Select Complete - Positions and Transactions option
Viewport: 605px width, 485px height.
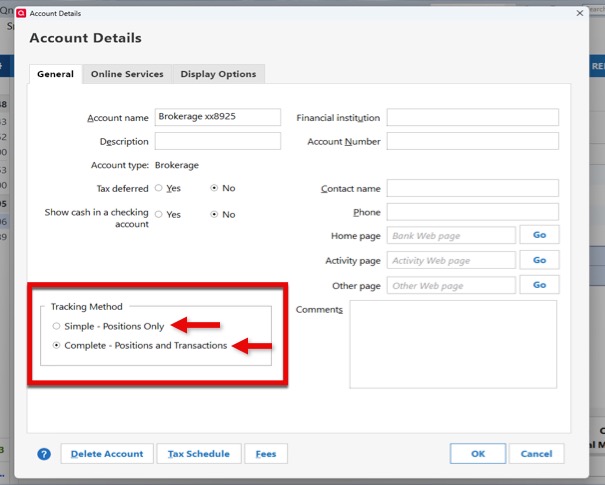pos(56,345)
